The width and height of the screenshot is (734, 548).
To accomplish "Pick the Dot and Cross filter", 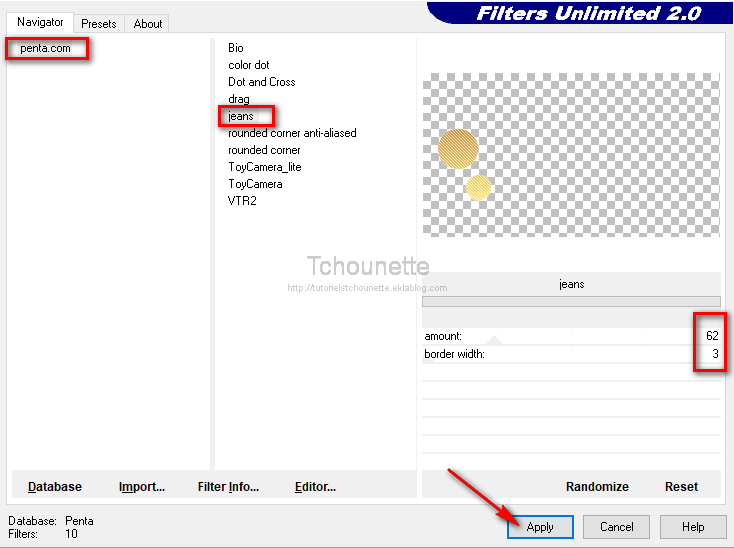I will coord(261,82).
